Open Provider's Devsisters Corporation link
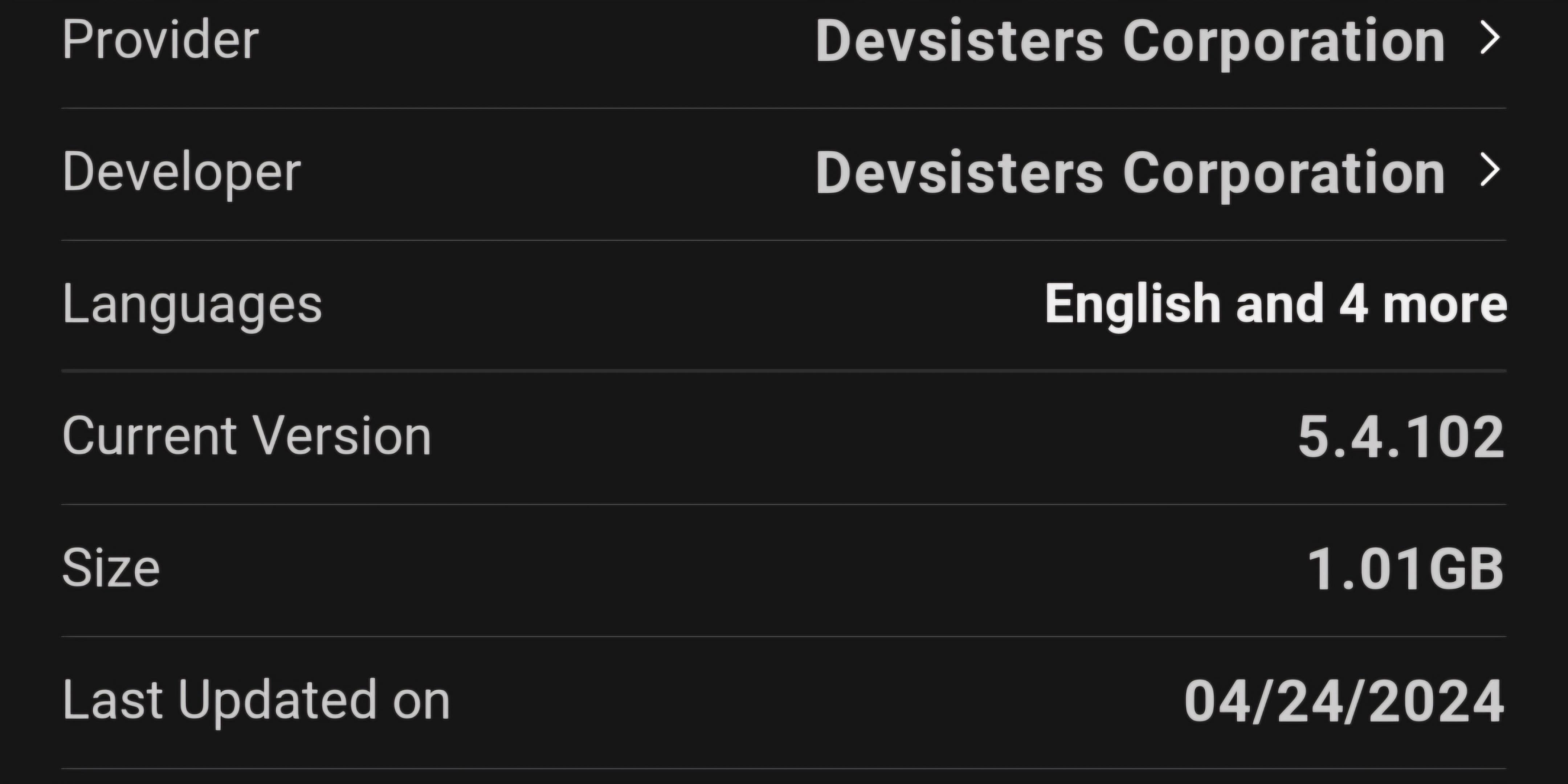The width and height of the screenshot is (1568, 784). [1130, 41]
